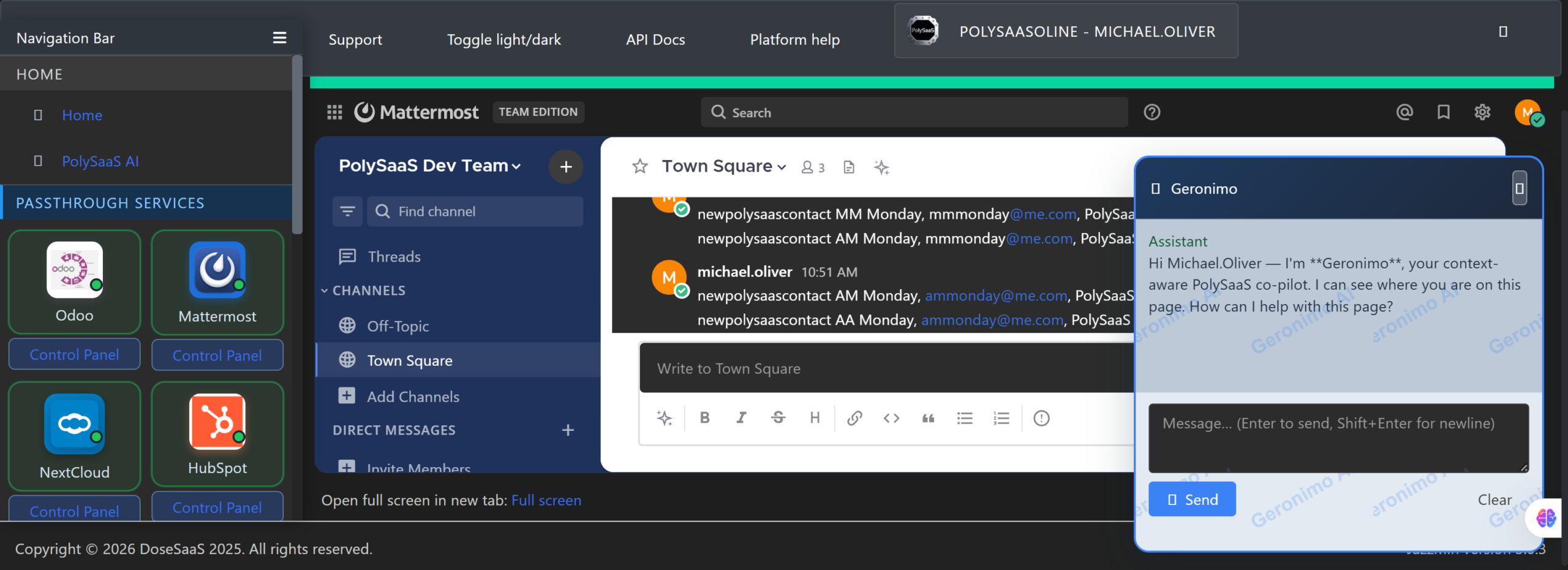The height and width of the screenshot is (570, 1568).
Task: Add a new direct message with plus
Action: (568, 430)
